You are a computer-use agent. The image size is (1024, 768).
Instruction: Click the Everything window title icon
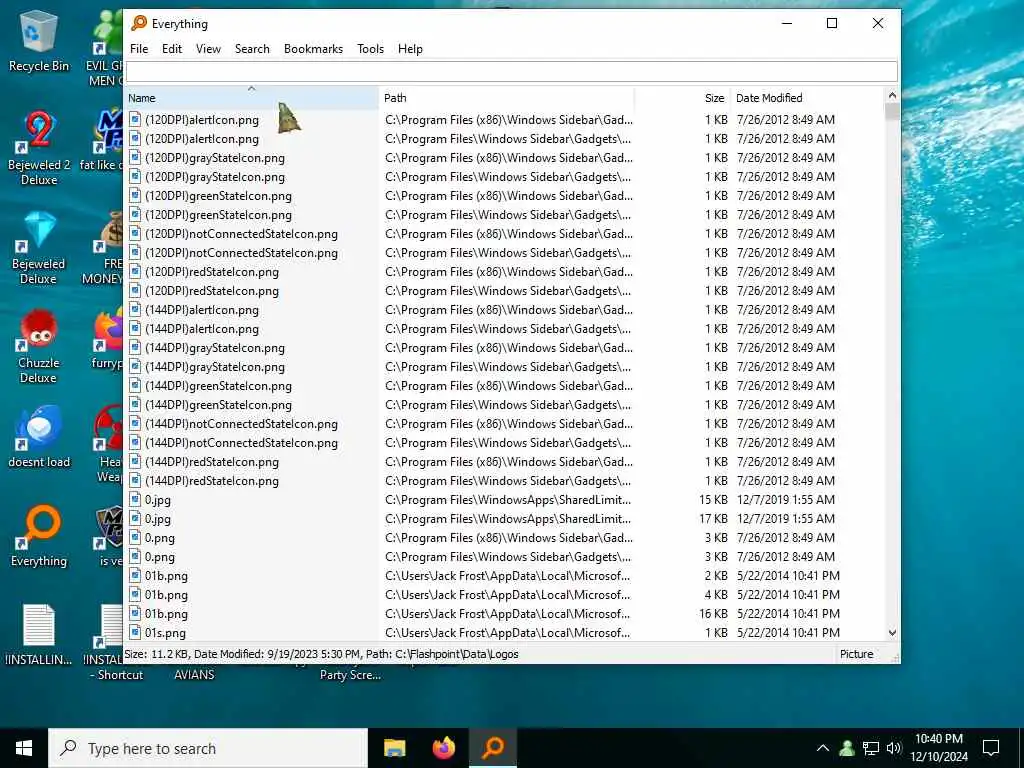pyautogui.click(x=139, y=24)
